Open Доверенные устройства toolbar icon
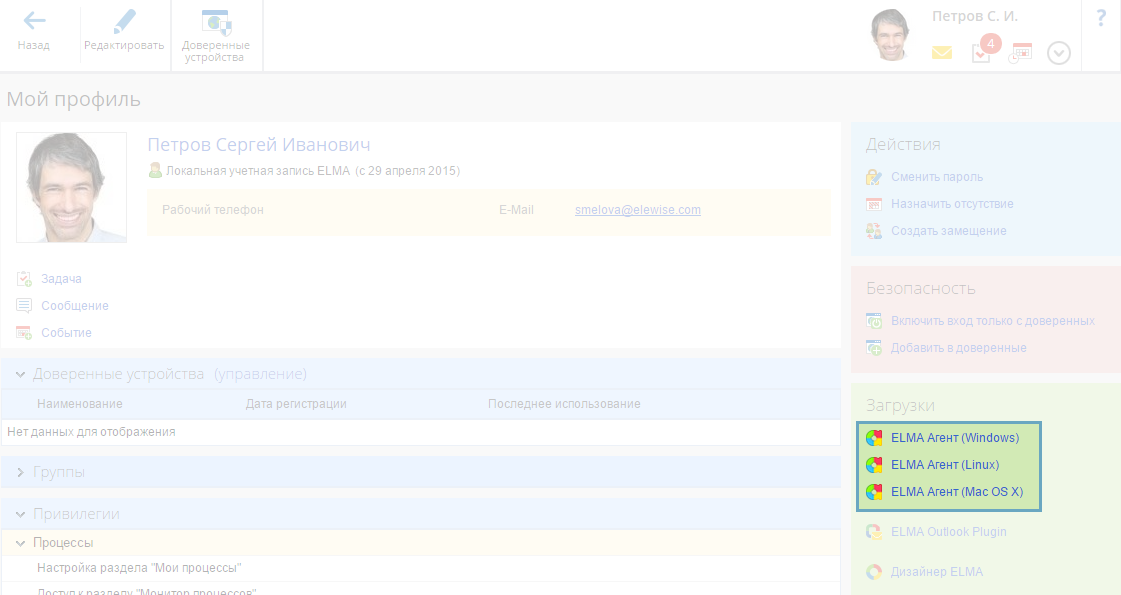The width and height of the screenshot is (1121, 595). pos(216,22)
